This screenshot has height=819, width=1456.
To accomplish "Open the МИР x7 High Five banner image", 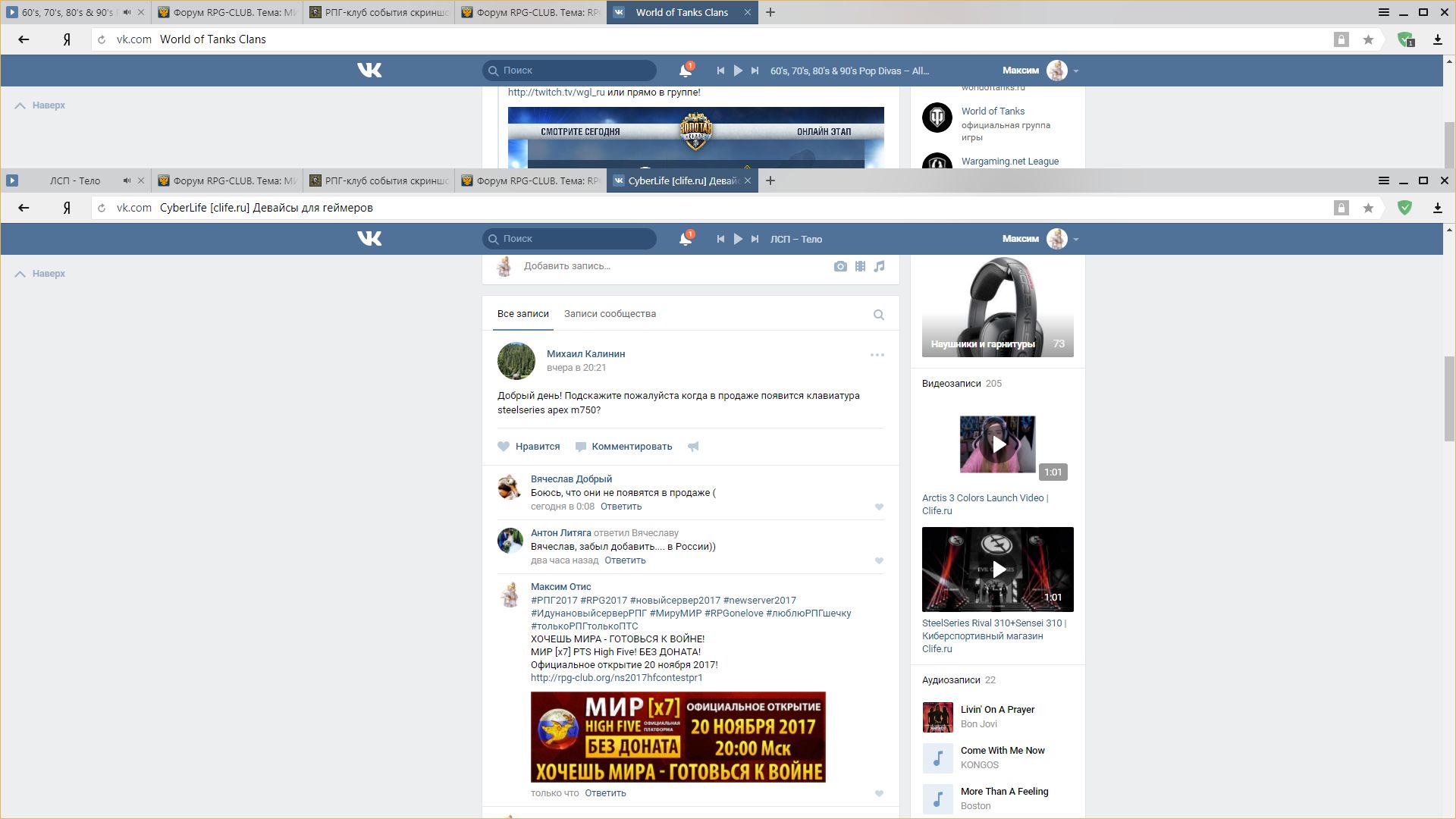I will [678, 737].
